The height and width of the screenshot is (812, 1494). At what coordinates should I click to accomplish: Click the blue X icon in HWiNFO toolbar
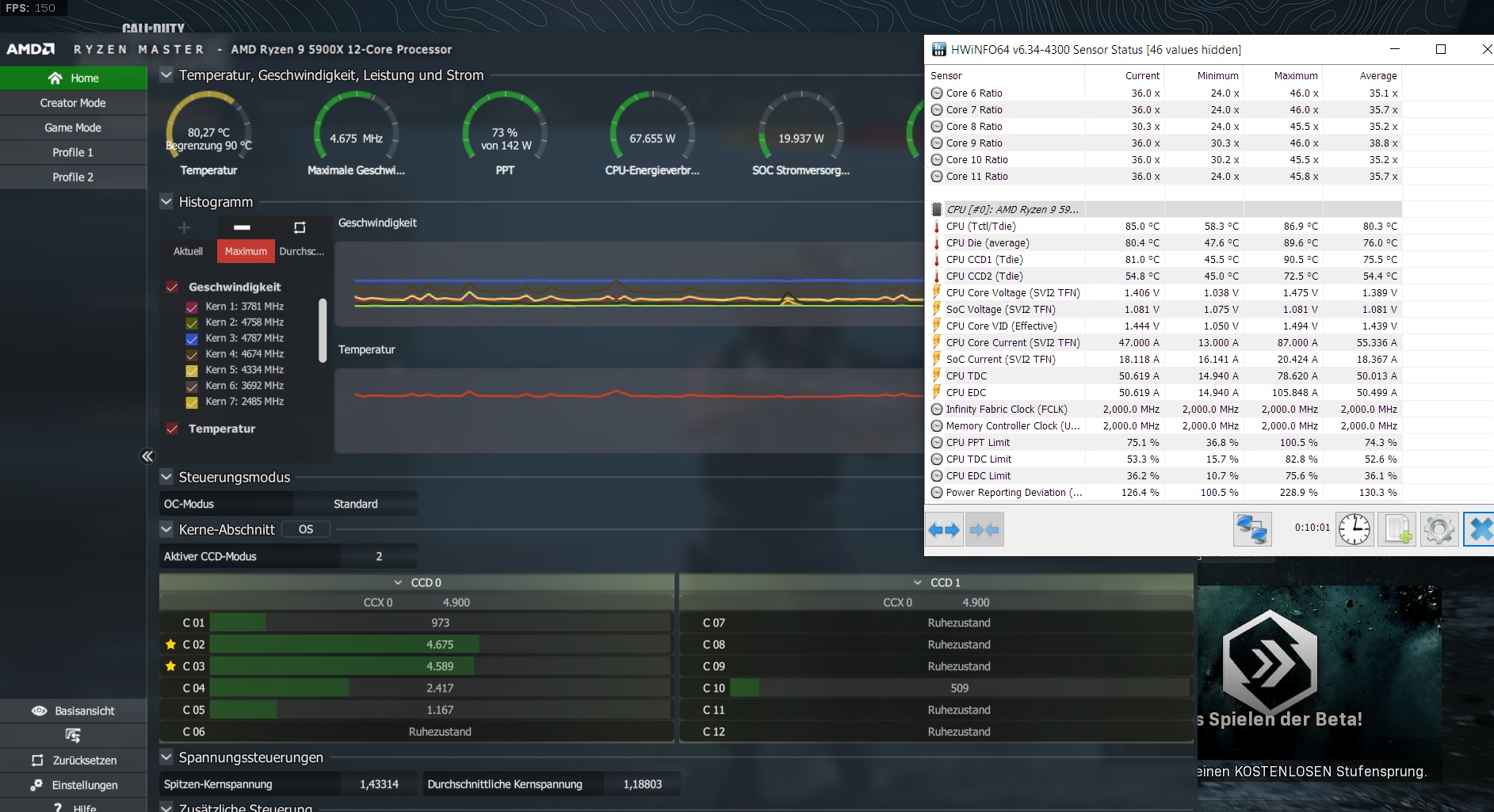(x=1480, y=529)
